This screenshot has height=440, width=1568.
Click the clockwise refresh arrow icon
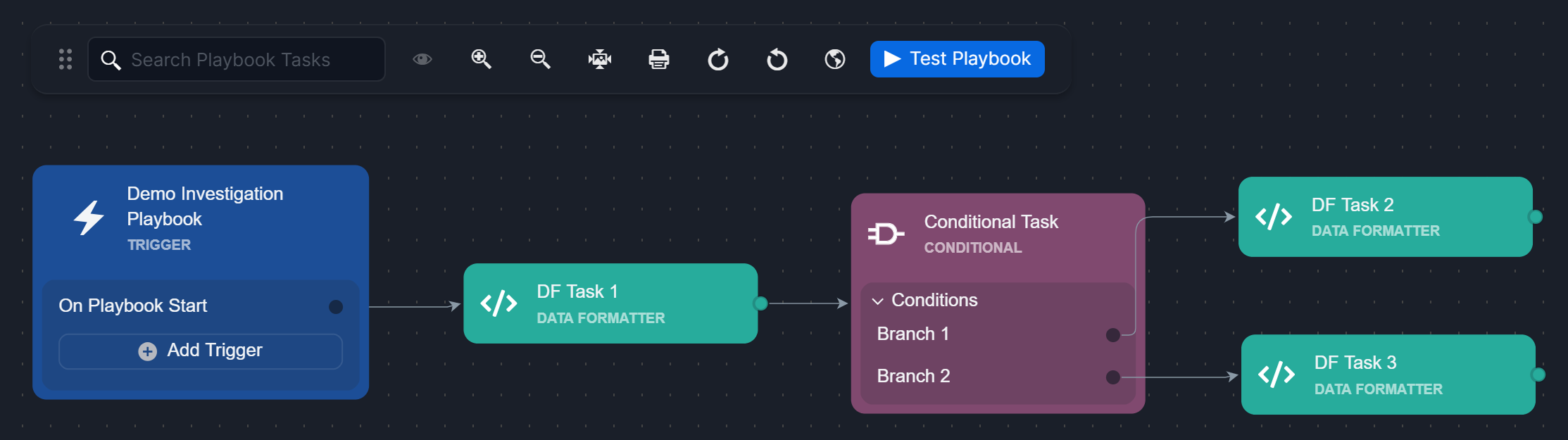pyautogui.click(x=717, y=59)
